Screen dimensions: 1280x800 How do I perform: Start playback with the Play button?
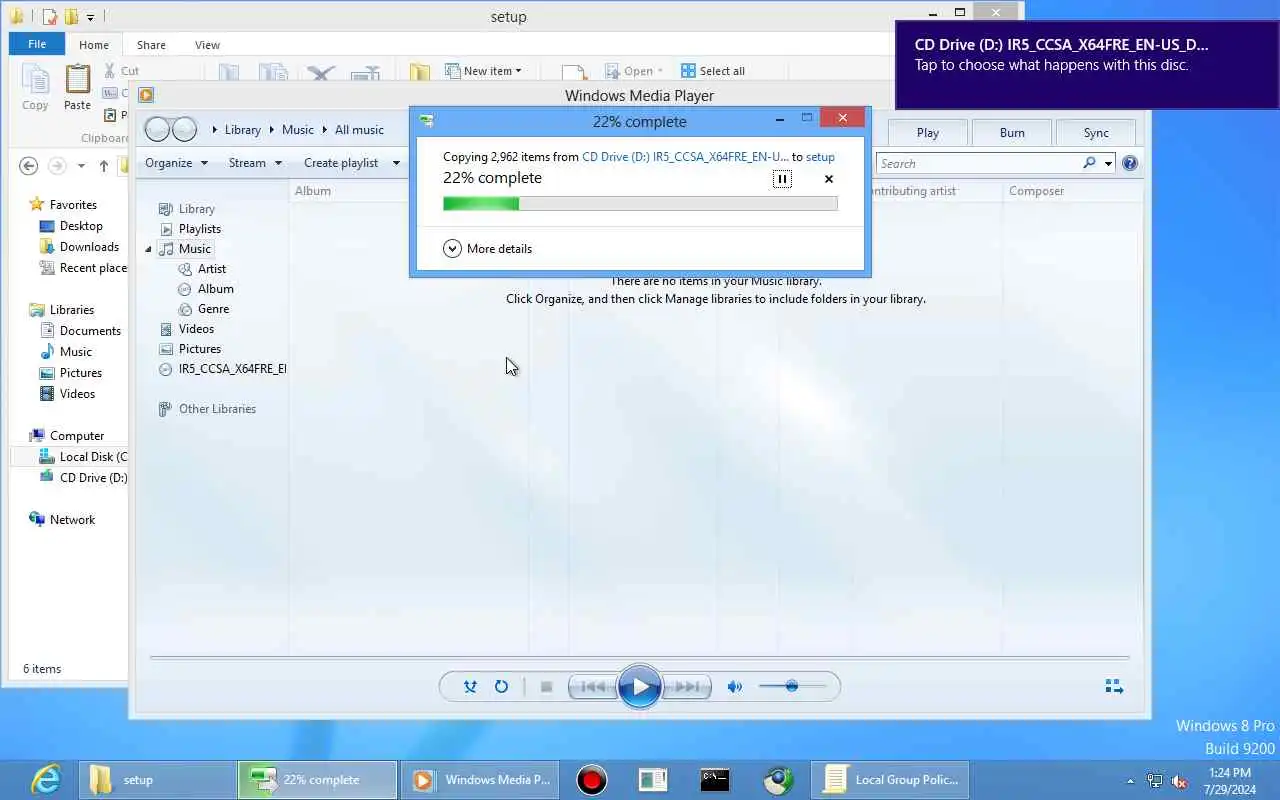[x=639, y=687]
